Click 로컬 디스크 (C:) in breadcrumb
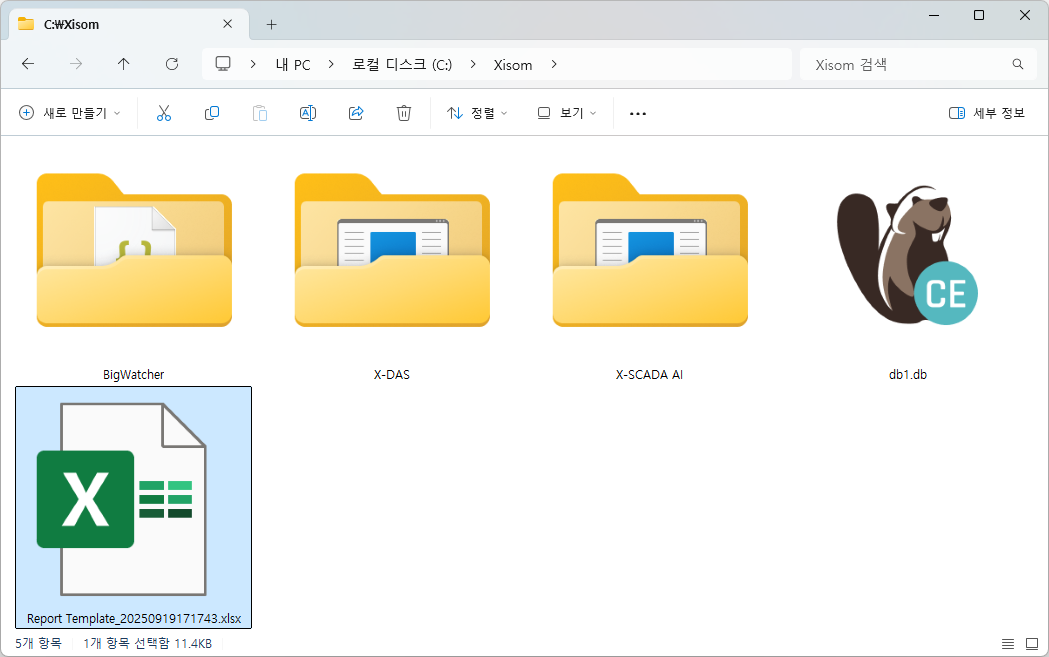The image size is (1049, 657). 402,64
